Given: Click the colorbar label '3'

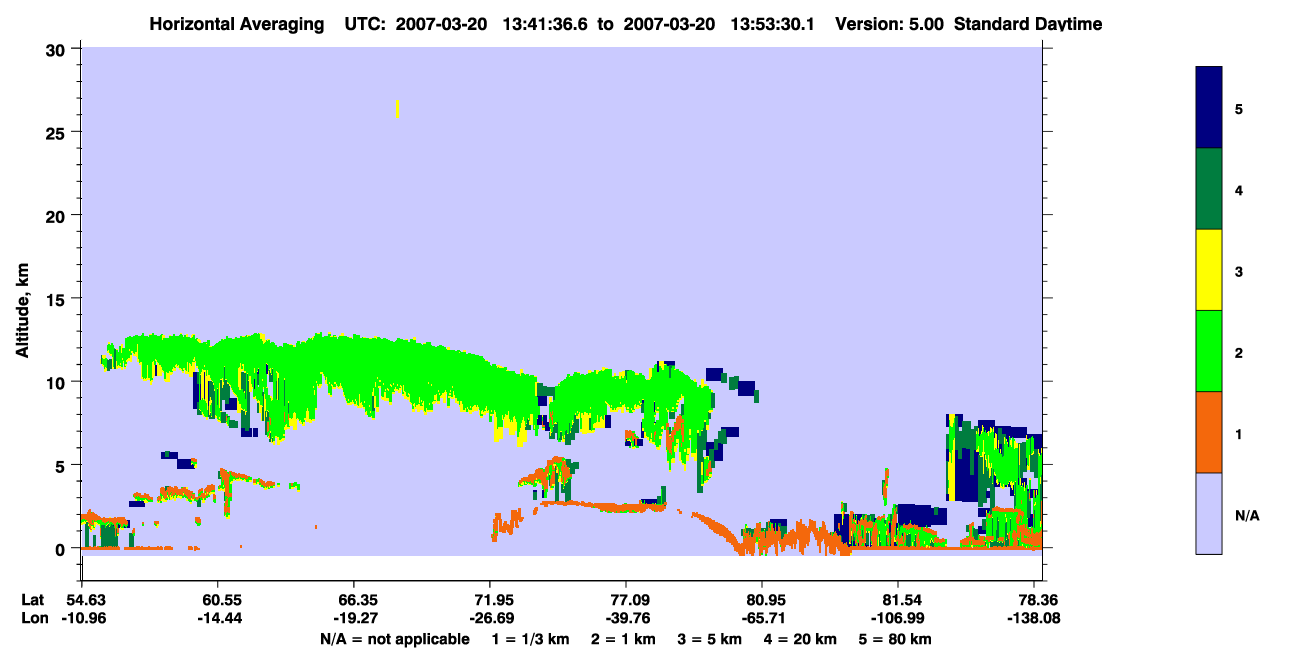Looking at the screenshot, I should (1239, 270).
